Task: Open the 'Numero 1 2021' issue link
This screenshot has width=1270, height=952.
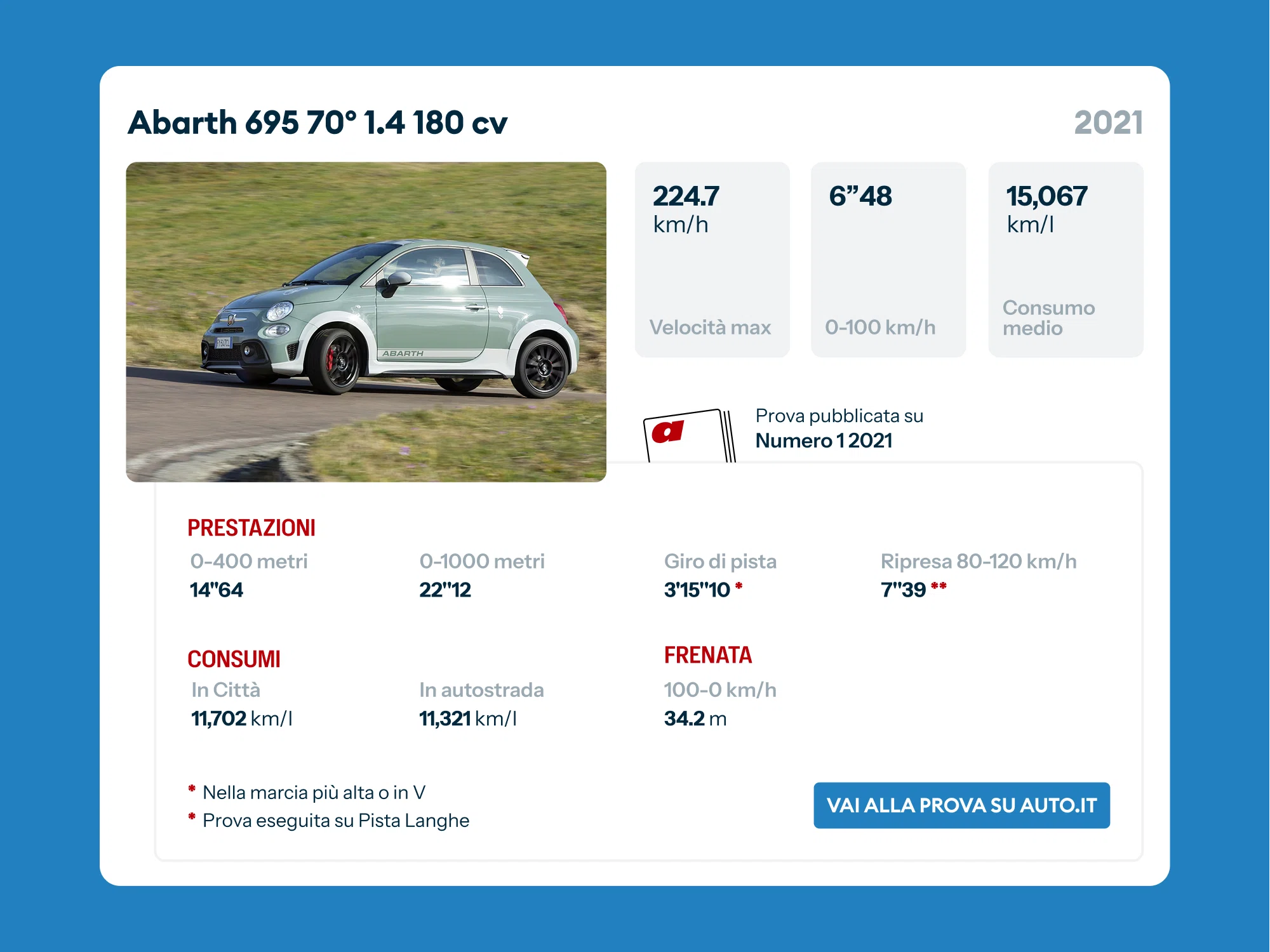Action: coord(824,440)
